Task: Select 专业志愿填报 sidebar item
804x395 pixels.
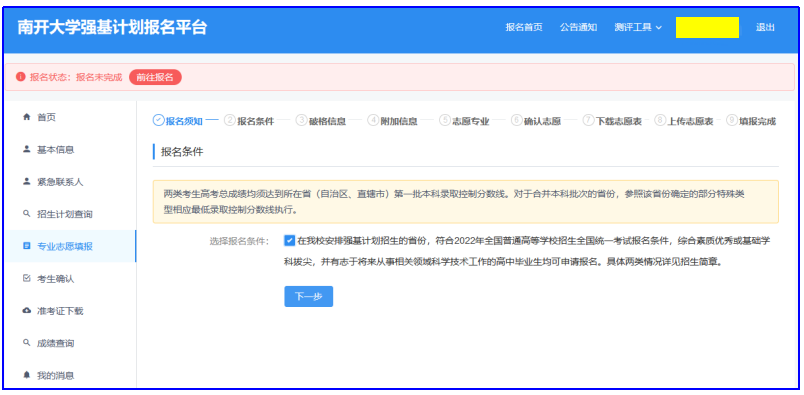Action: pyautogui.click(x=70, y=246)
